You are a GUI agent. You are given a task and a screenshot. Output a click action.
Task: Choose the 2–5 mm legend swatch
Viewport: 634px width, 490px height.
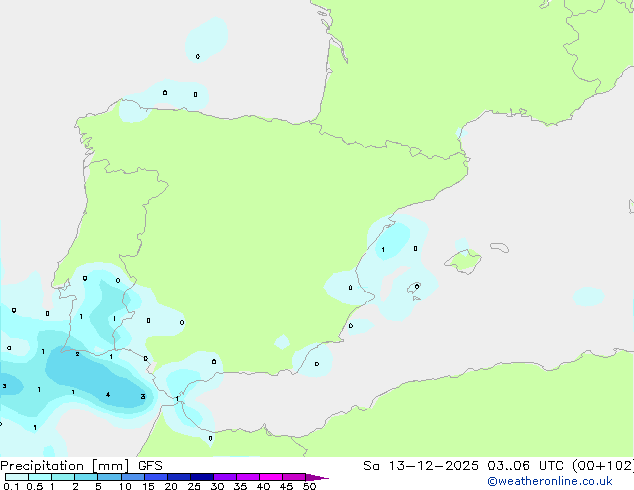(x=86, y=477)
